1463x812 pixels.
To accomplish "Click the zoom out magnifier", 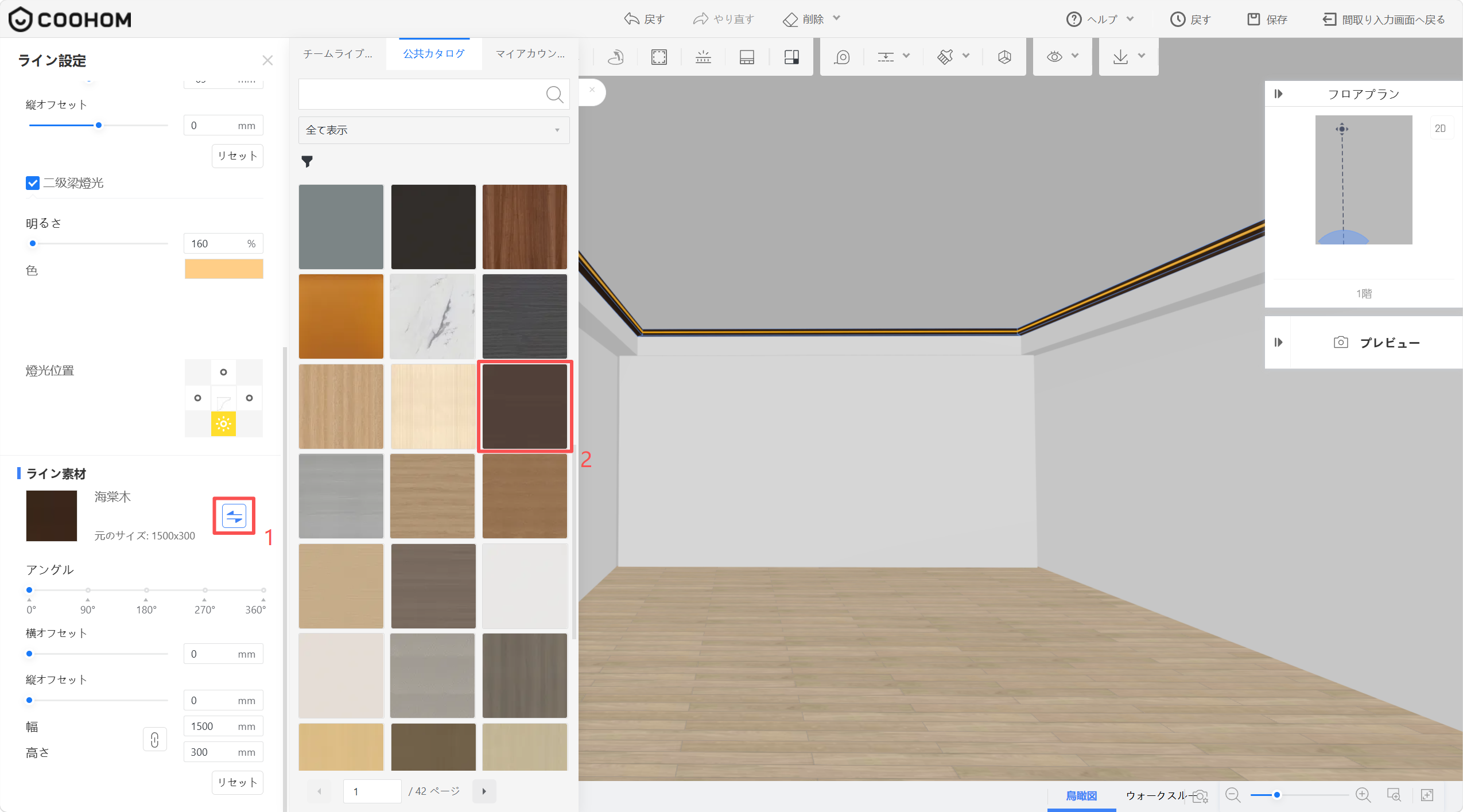I will click(1233, 795).
